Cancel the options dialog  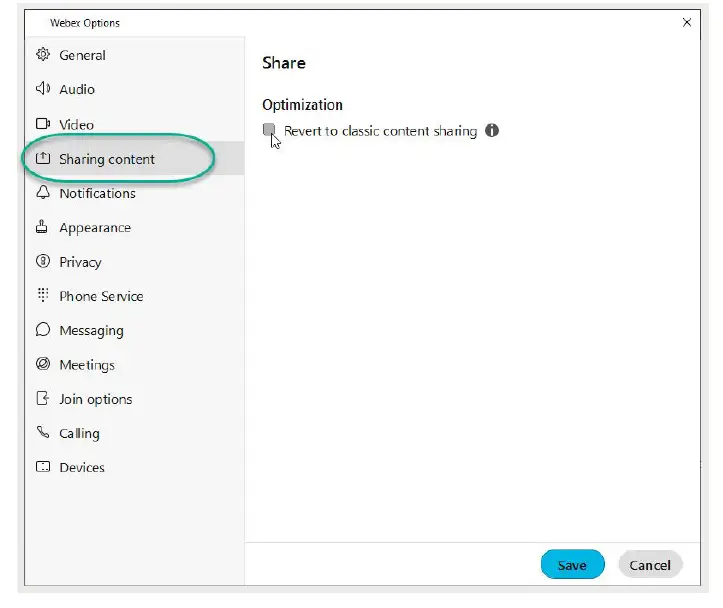tap(650, 564)
